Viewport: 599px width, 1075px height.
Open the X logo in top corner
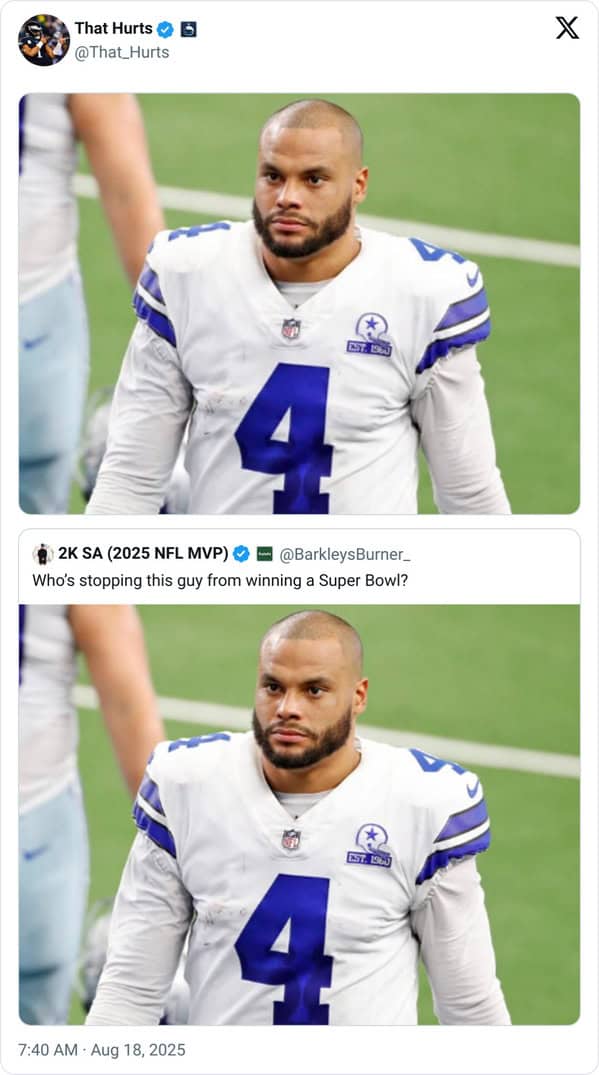coord(567,28)
